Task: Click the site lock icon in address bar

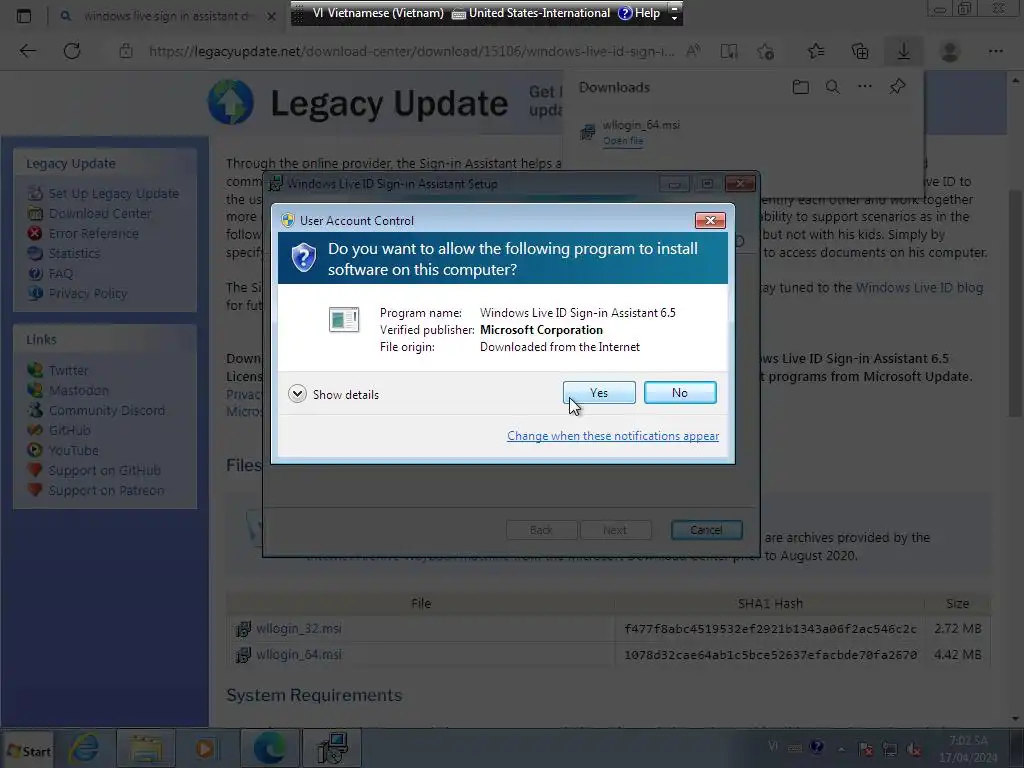Action: [126, 51]
